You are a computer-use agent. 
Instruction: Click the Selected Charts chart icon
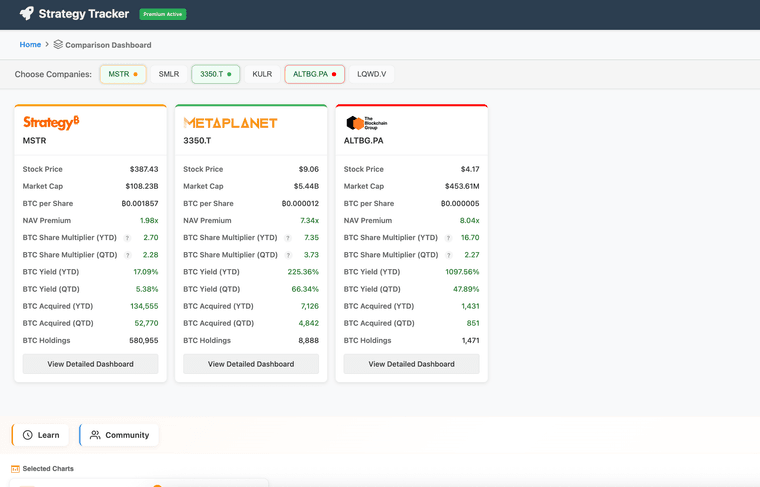(x=15, y=469)
